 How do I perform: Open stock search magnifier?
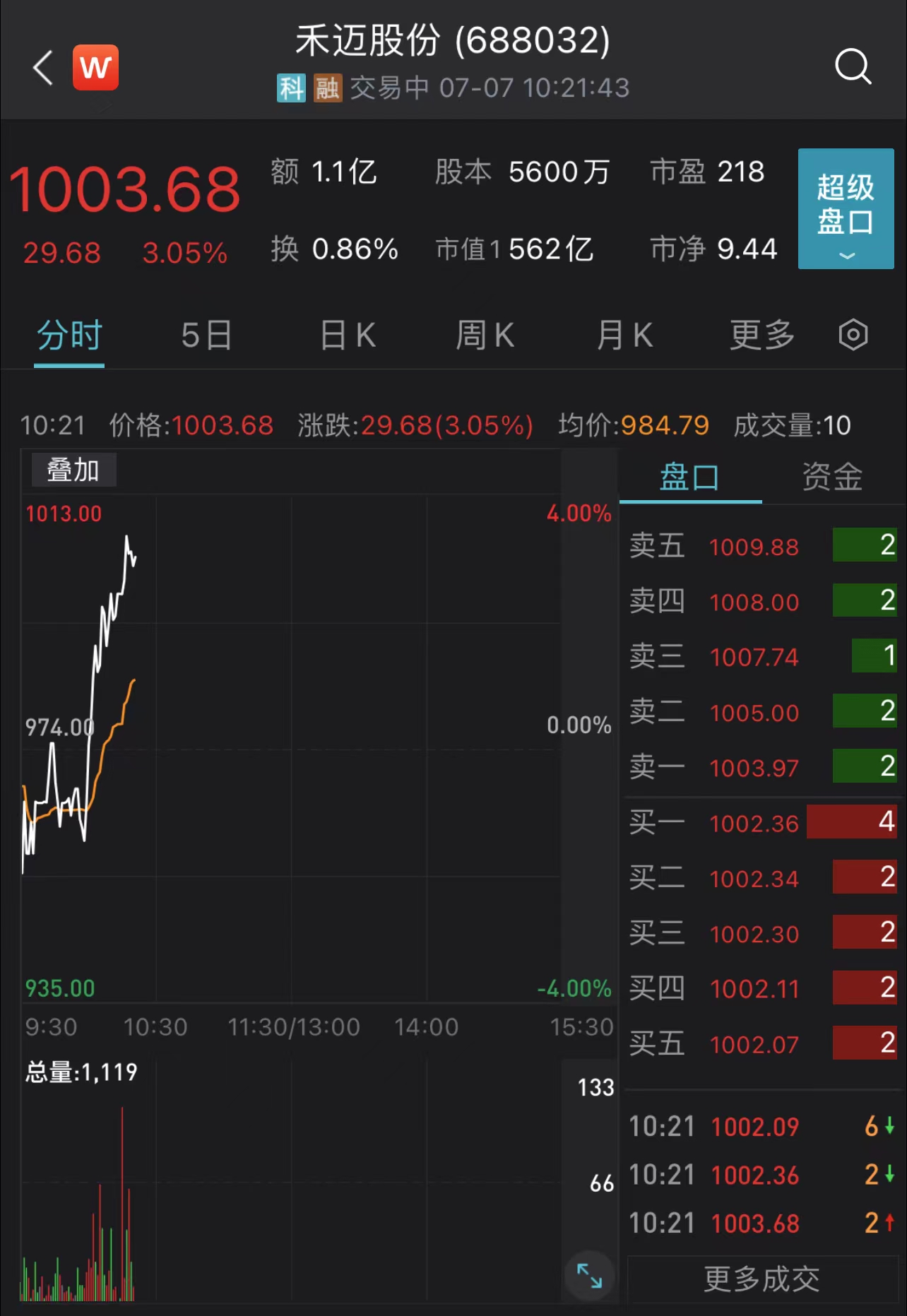click(853, 67)
